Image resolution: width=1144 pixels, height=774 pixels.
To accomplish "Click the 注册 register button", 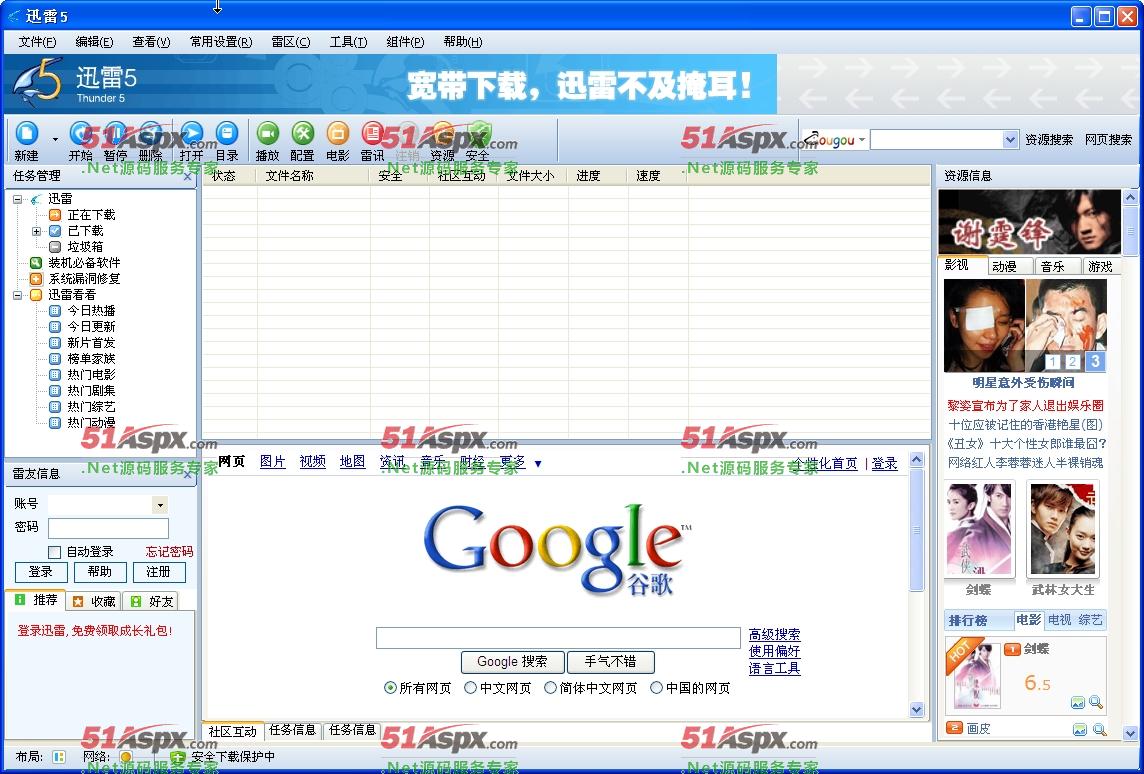I will point(158,572).
